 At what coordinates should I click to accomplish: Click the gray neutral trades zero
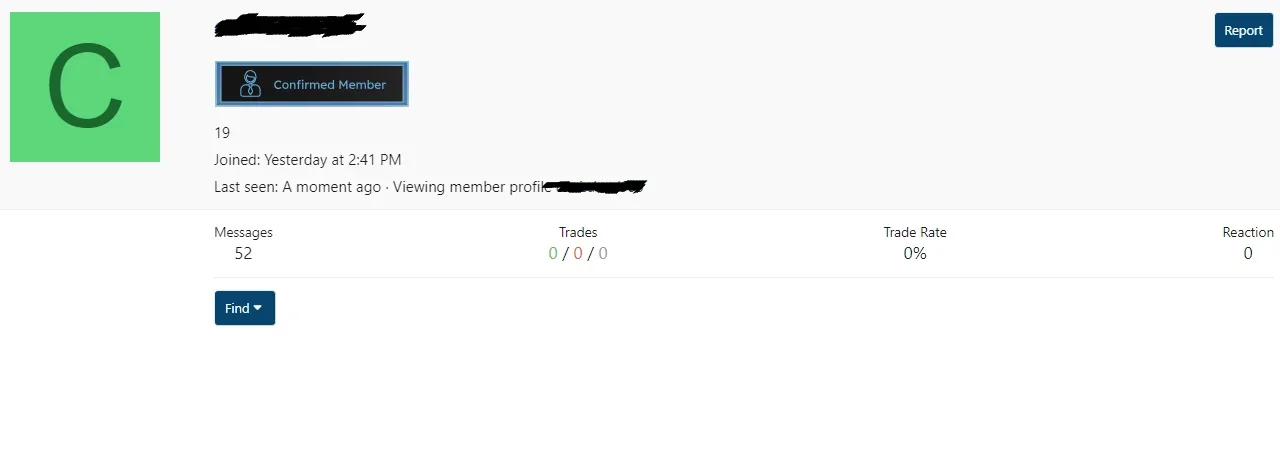pos(603,254)
